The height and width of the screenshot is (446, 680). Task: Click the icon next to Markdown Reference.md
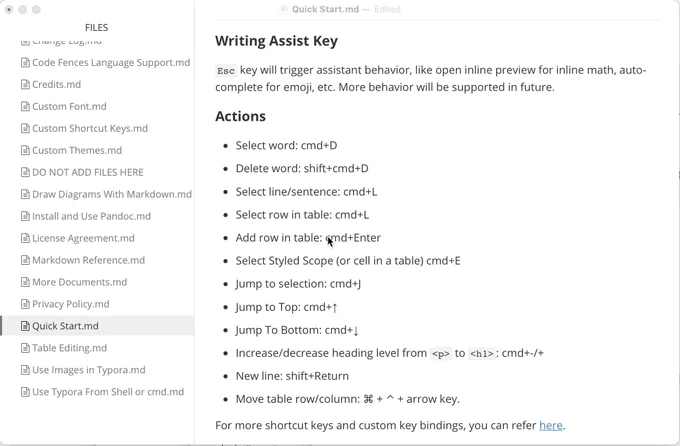click(x=26, y=260)
